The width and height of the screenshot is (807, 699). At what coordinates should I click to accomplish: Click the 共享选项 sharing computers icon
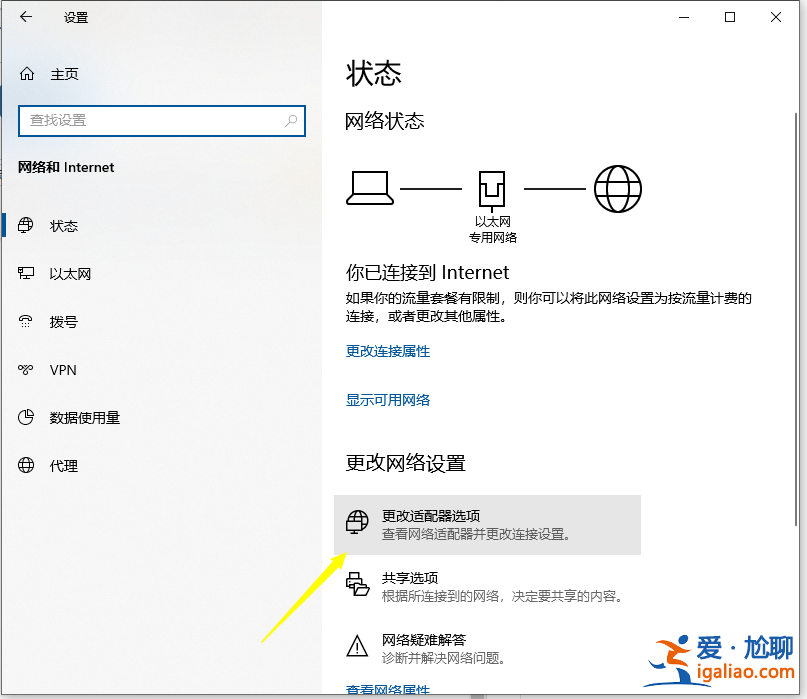[x=357, y=585]
